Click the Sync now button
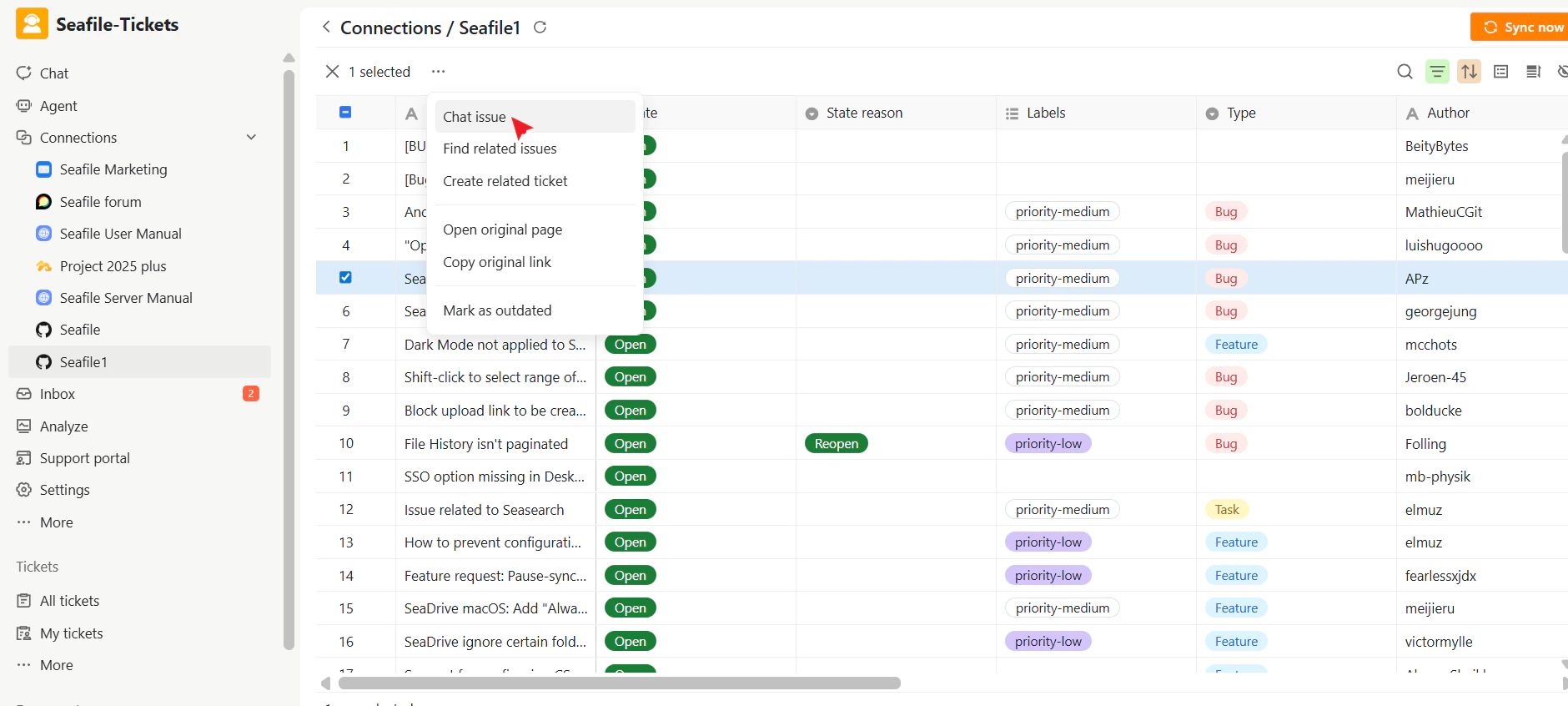The width and height of the screenshot is (1568, 706). pos(1520,27)
